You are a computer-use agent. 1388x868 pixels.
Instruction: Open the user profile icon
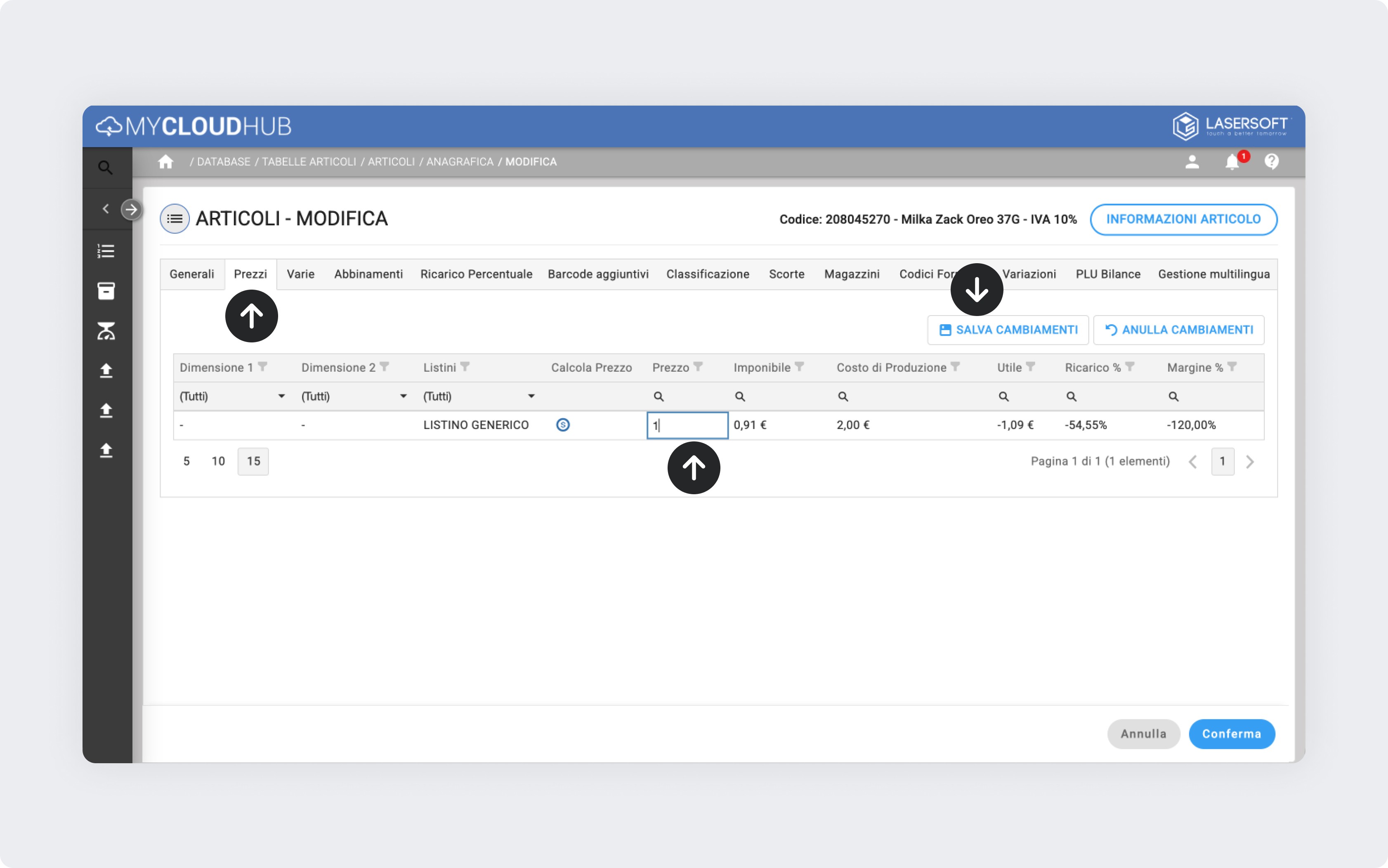click(x=1192, y=162)
